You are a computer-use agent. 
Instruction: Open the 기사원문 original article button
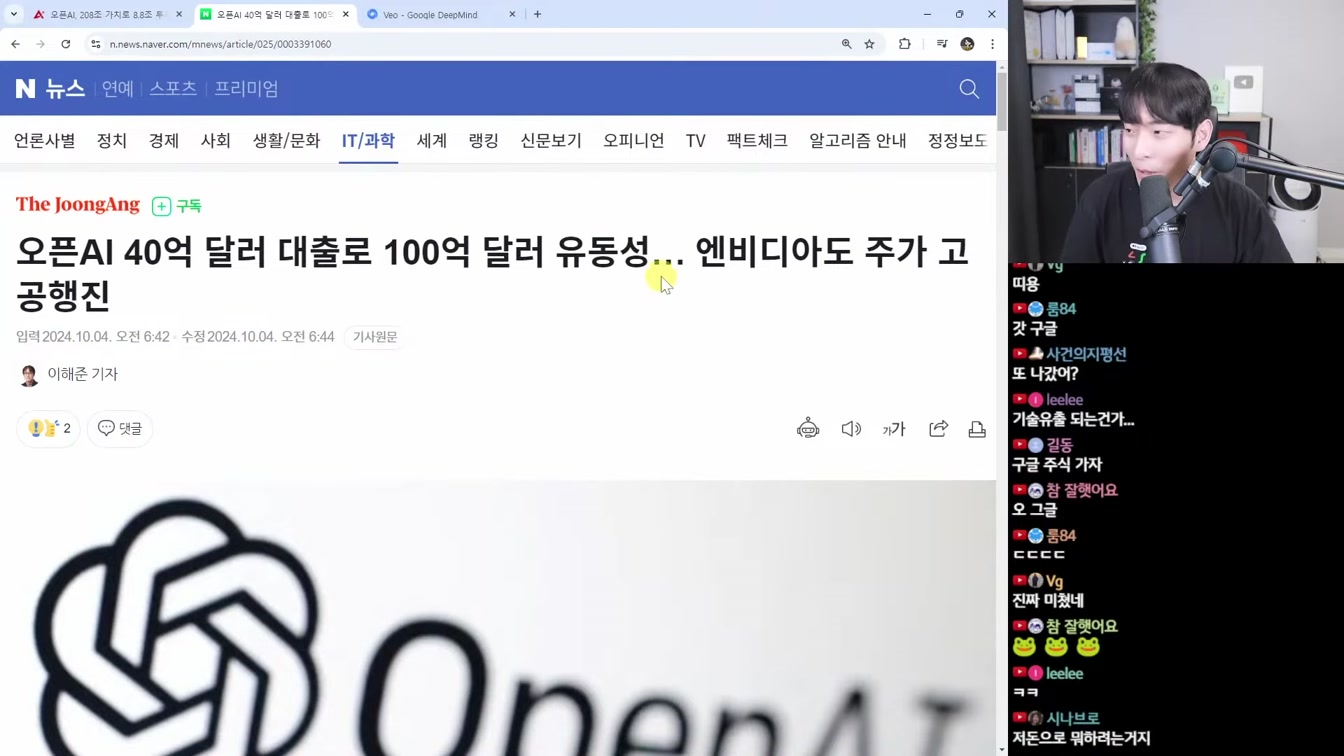pos(375,337)
